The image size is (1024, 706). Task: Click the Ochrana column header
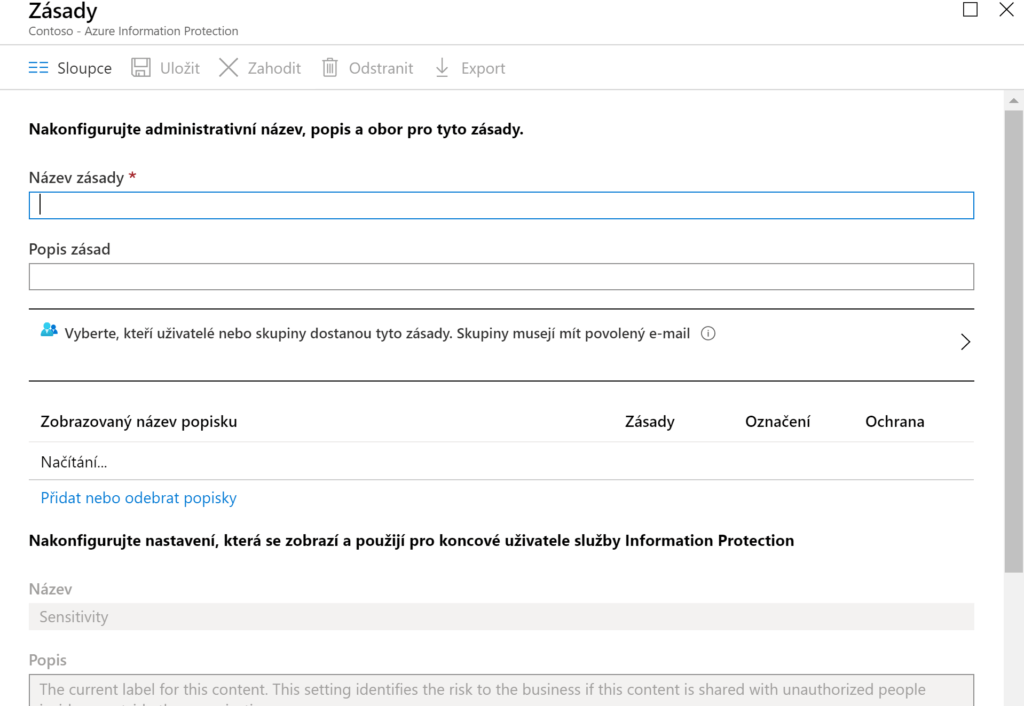(x=894, y=422)
